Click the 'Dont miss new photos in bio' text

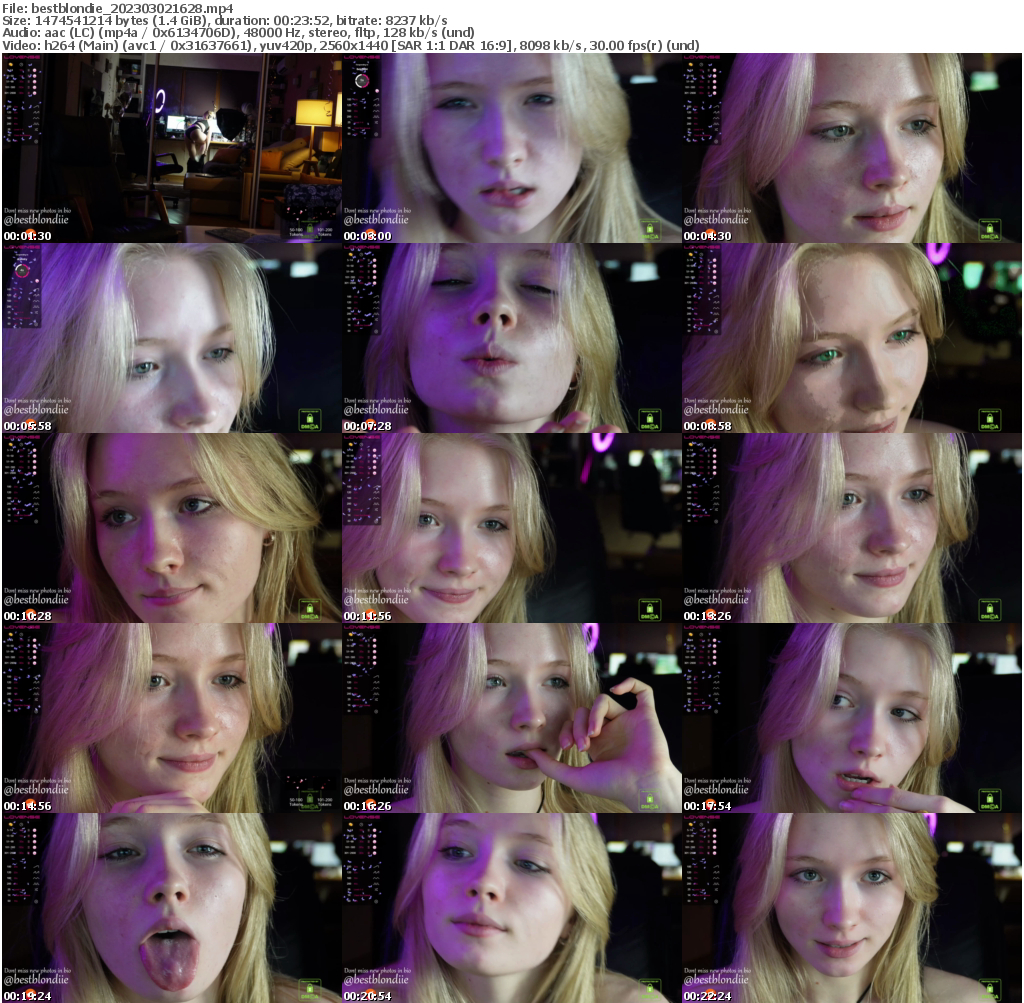[38, 210]
